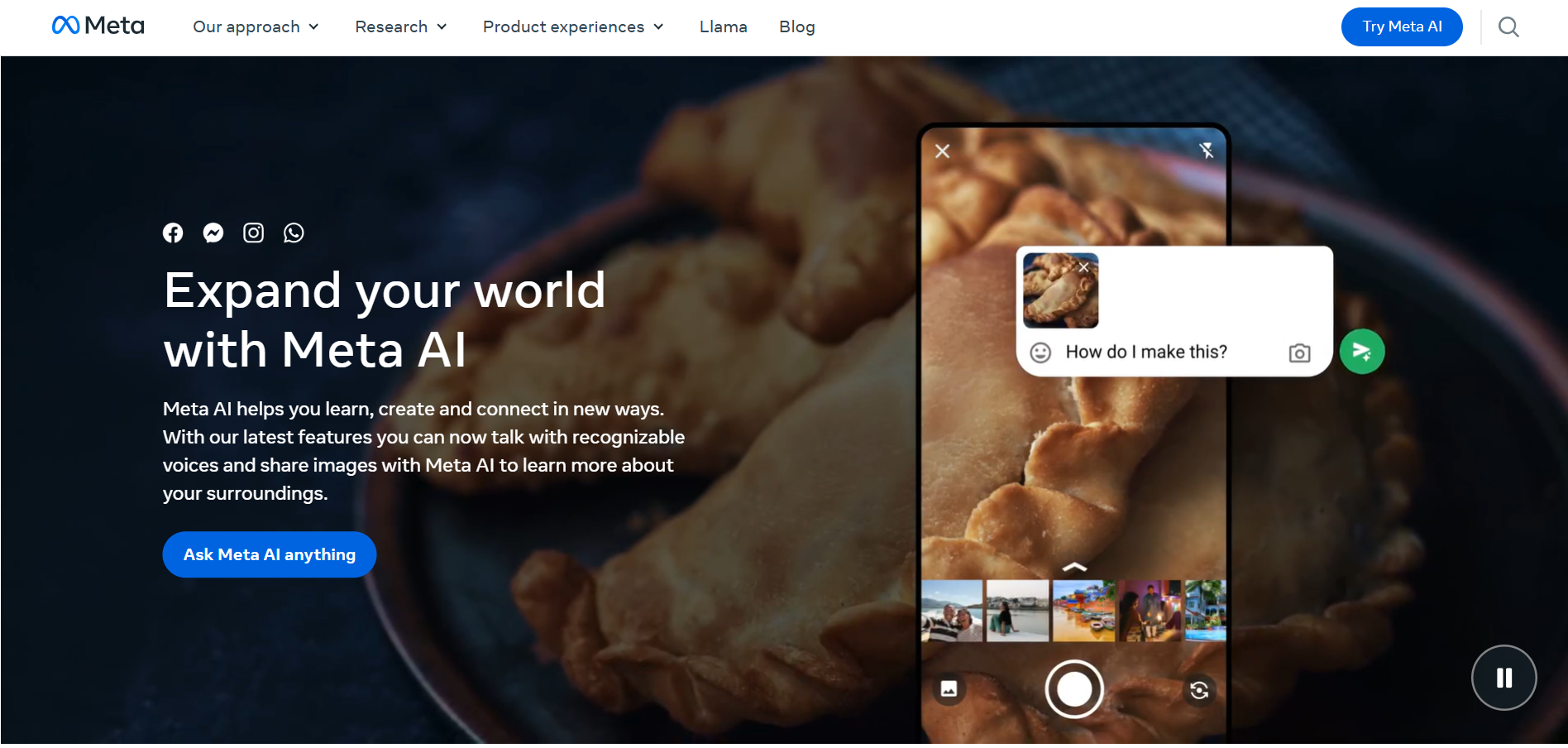Expand the Product experiences dropdown
1568x748 pixels.
click(x=573, y=27)
